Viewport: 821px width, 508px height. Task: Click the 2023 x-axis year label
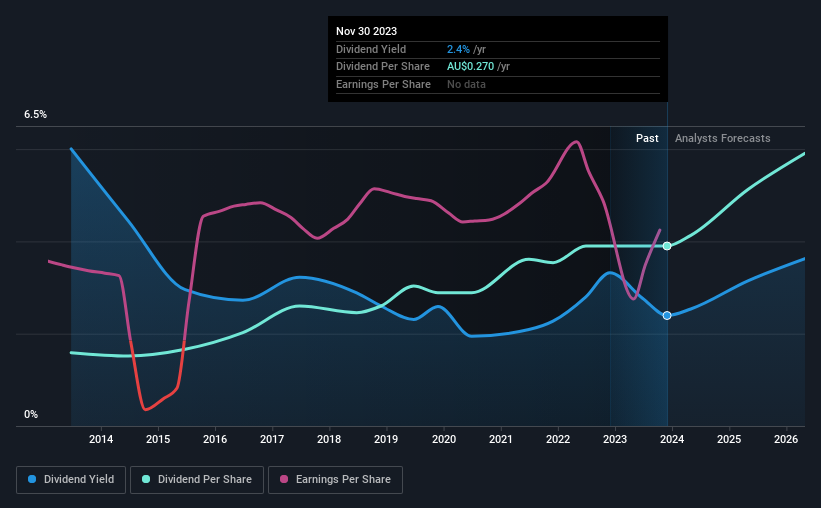point(615,439)
